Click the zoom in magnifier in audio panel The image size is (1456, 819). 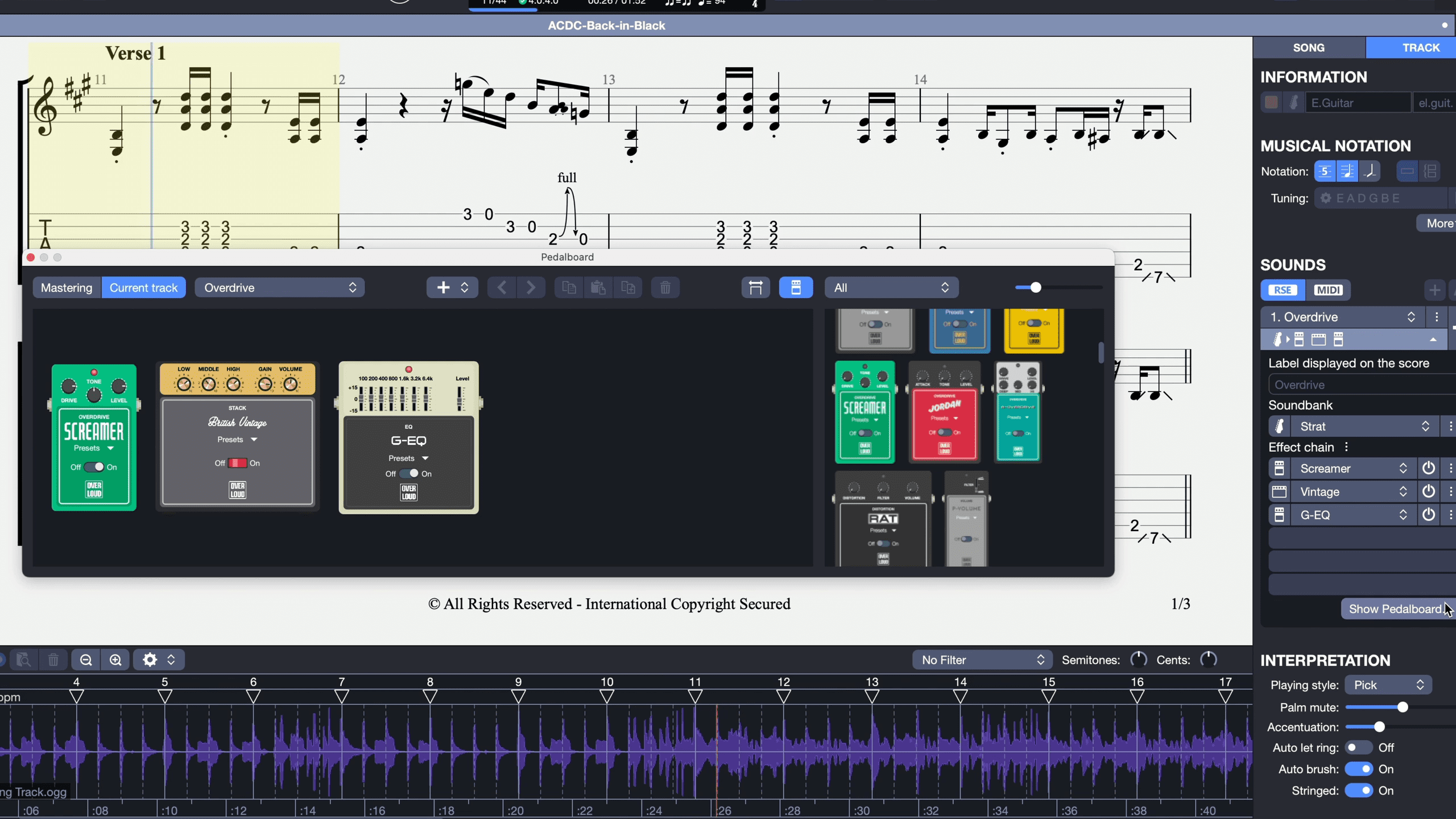click(x=115, y=660)
